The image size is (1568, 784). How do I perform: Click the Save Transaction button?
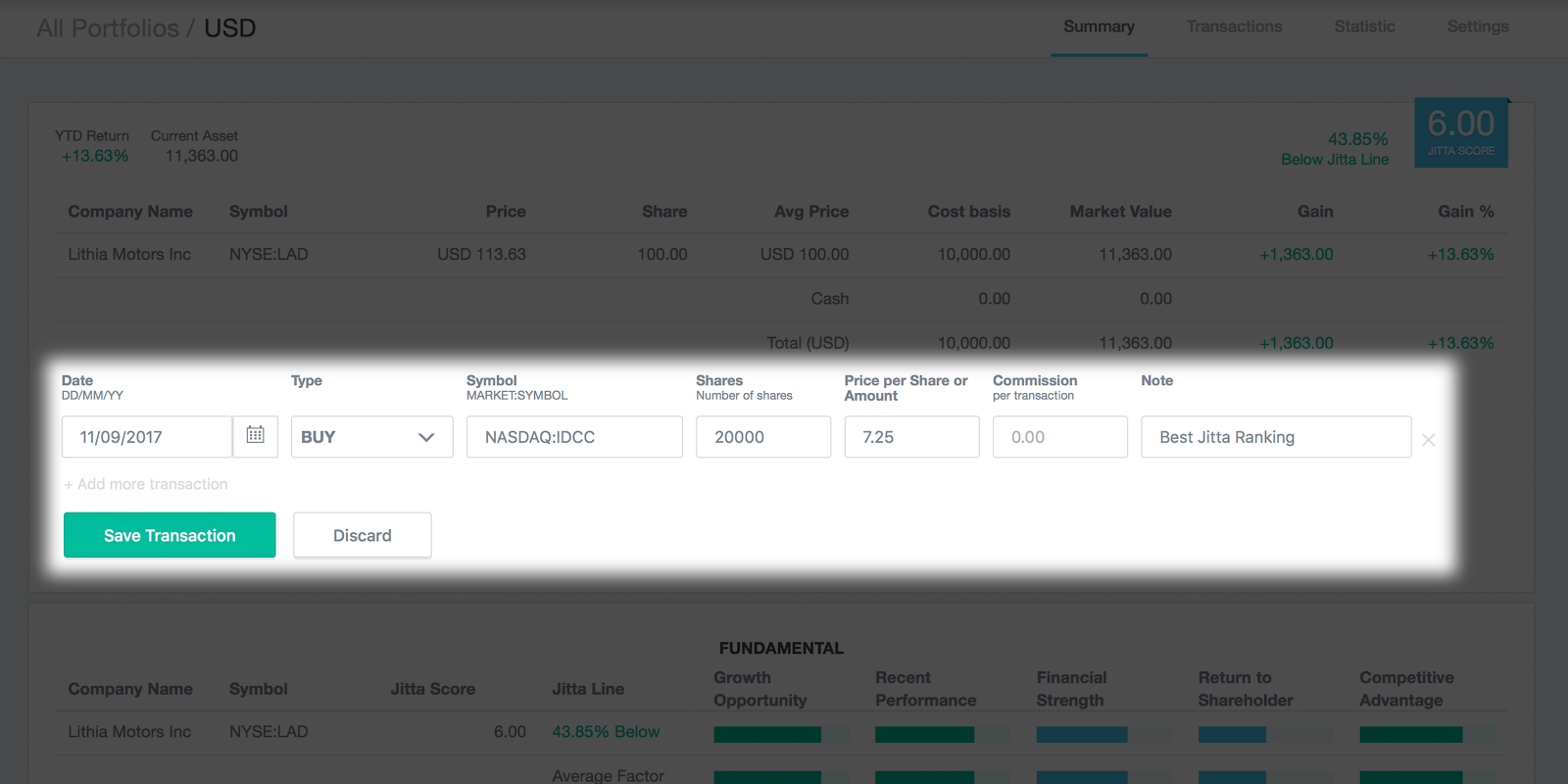(170, 535)
